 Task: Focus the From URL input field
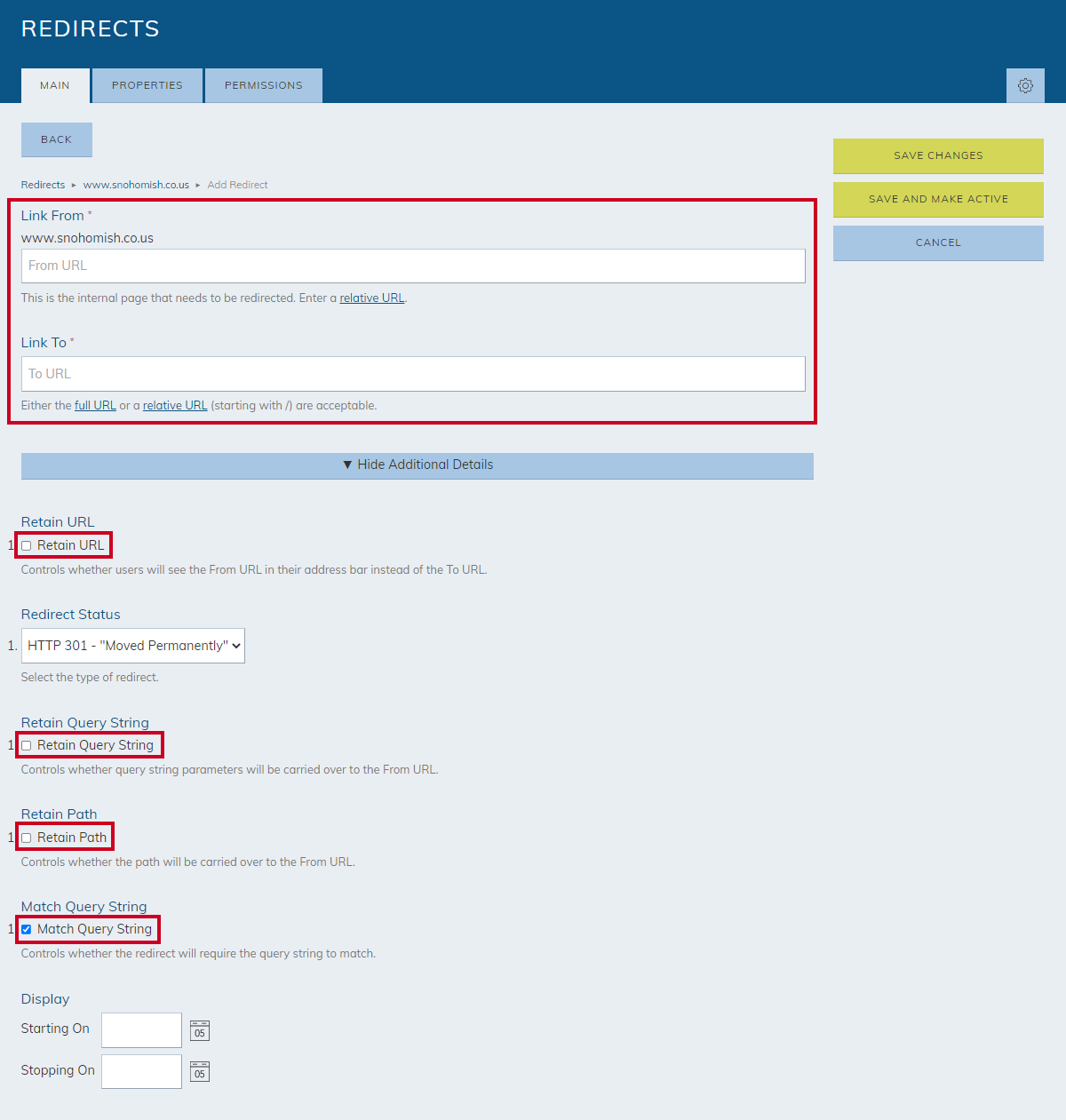point(413,266)
